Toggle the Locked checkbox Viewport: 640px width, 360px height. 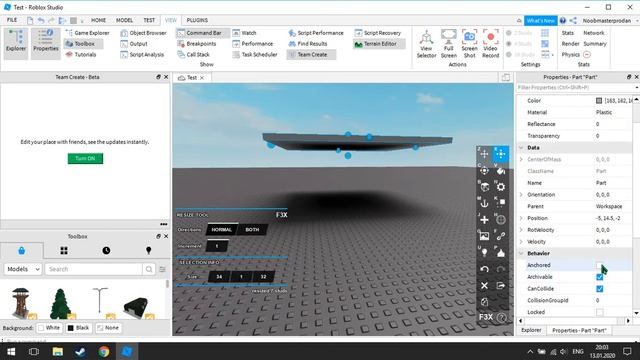pyautogui.click(x=599, y=312)
